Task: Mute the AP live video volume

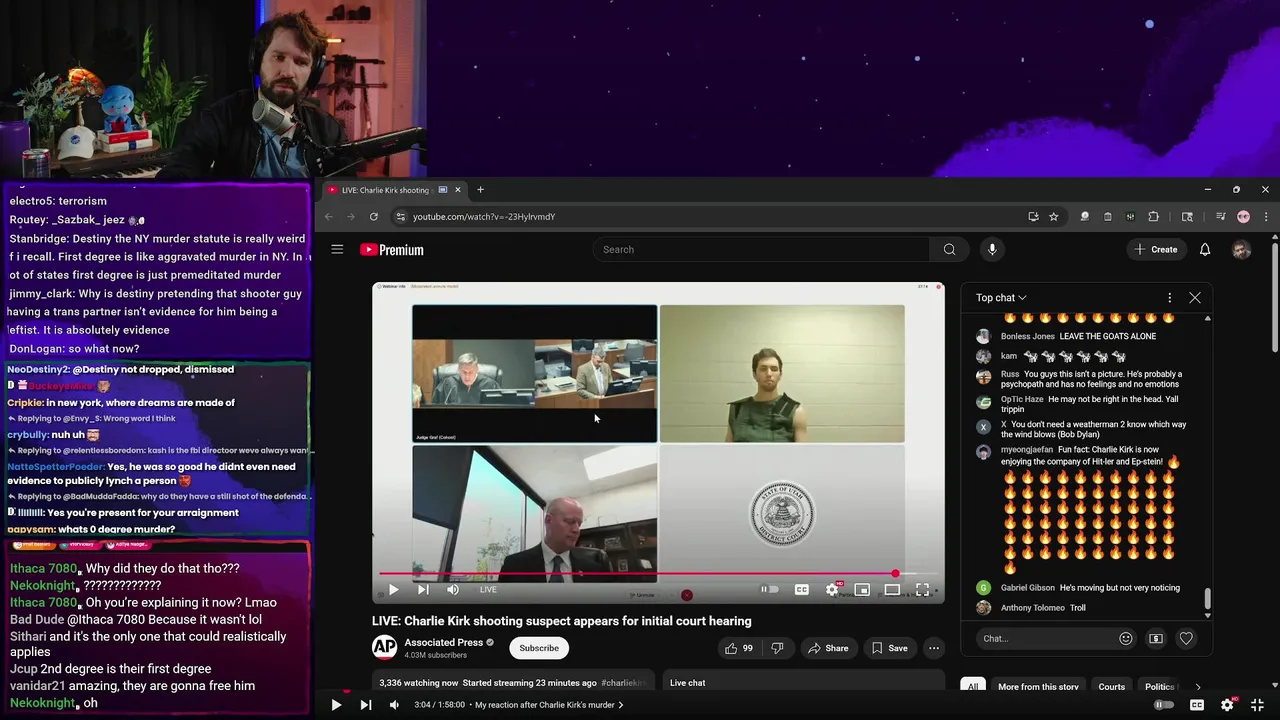Action: [x=453, y=589]
